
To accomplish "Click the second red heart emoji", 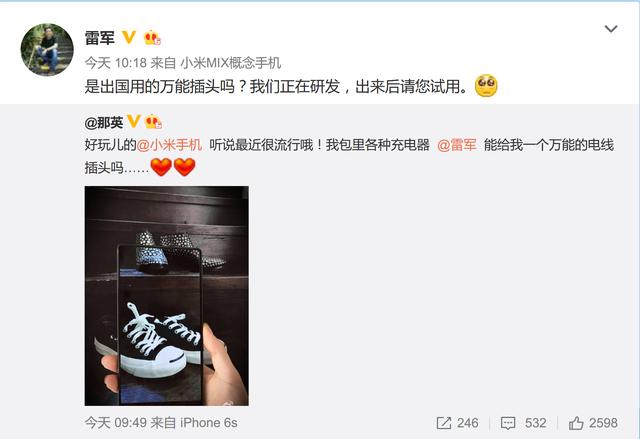I will [184, 166].
